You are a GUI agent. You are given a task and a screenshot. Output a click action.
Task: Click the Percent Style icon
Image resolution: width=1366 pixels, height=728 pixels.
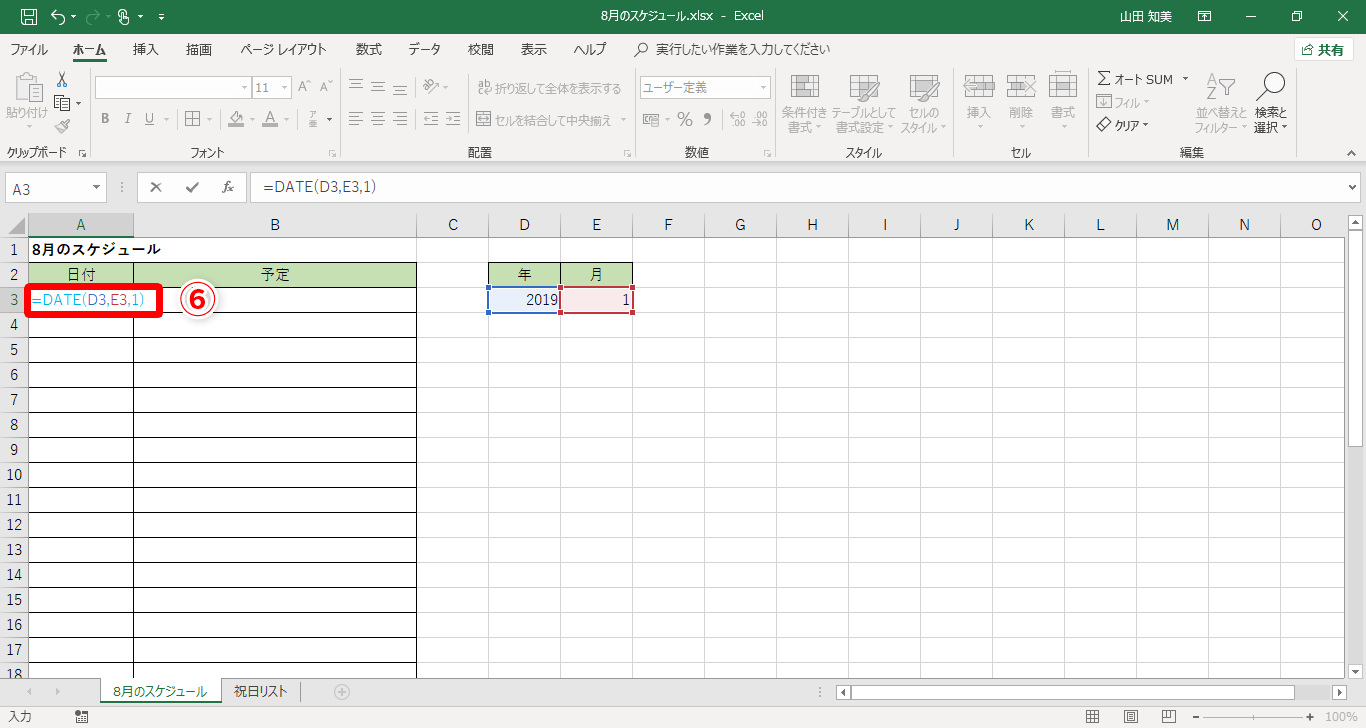coord(685,119)
